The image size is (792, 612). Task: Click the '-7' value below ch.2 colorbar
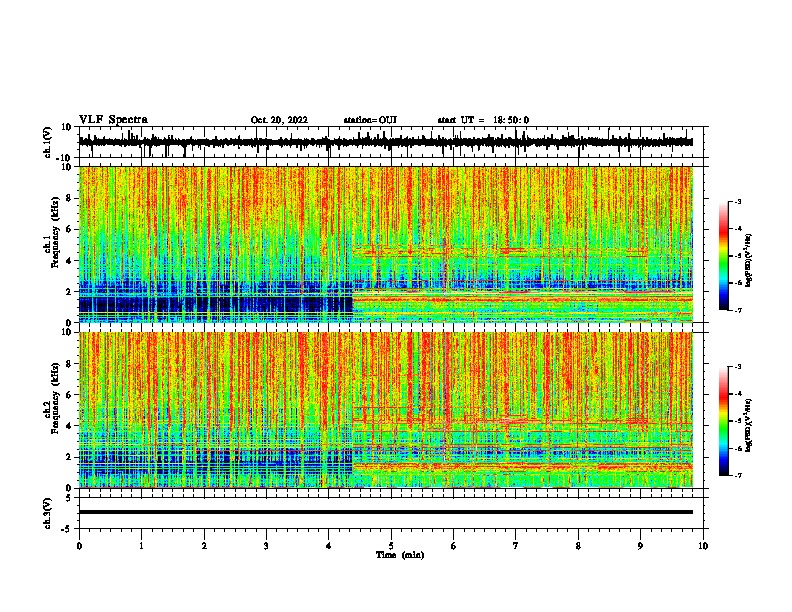click(x=738, y=475)
